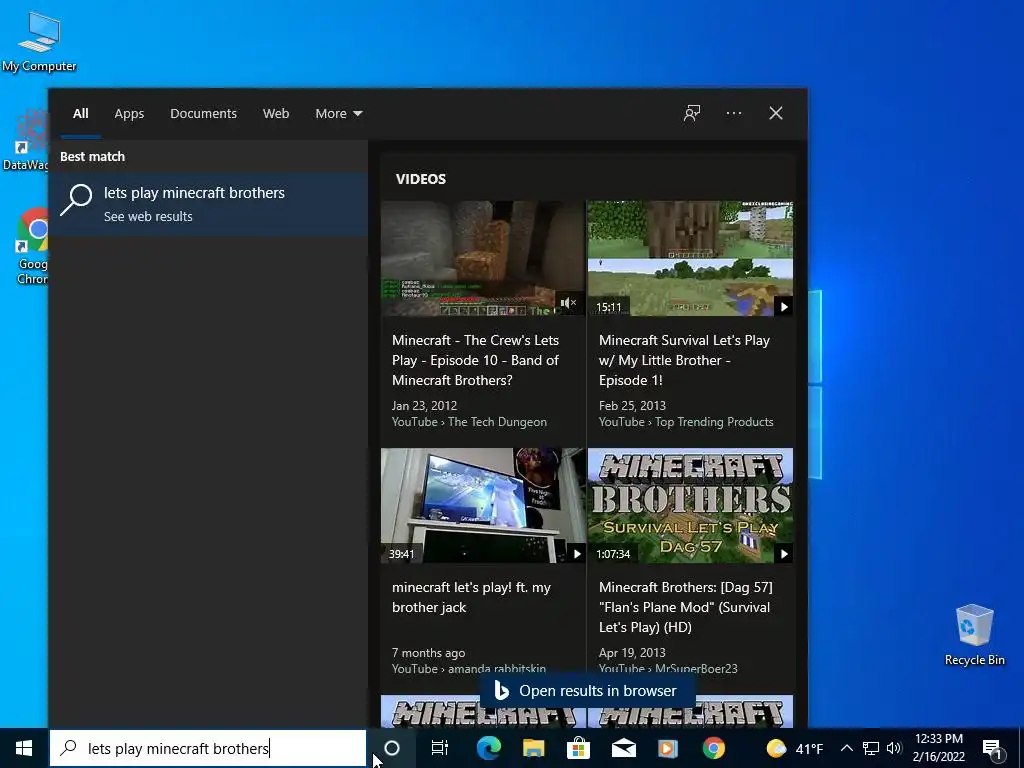Open the taskbar clock and date
The image size is (1024, 768).
[x=938, y=748]
